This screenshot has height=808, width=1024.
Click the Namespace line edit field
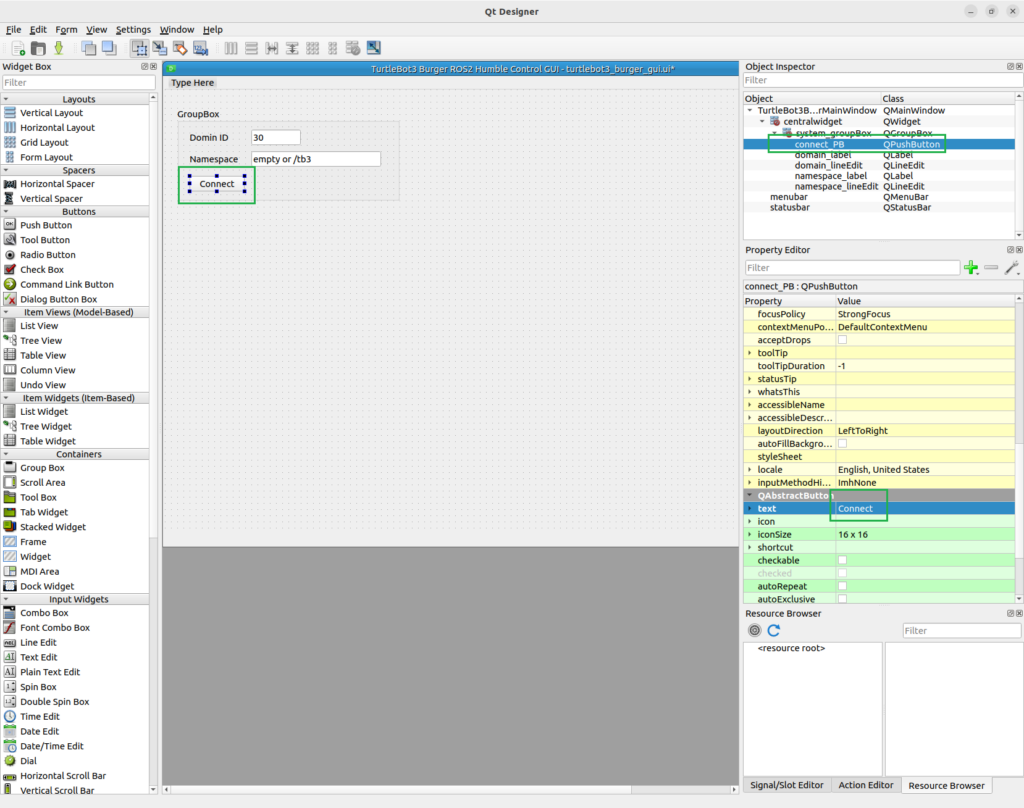315,159
